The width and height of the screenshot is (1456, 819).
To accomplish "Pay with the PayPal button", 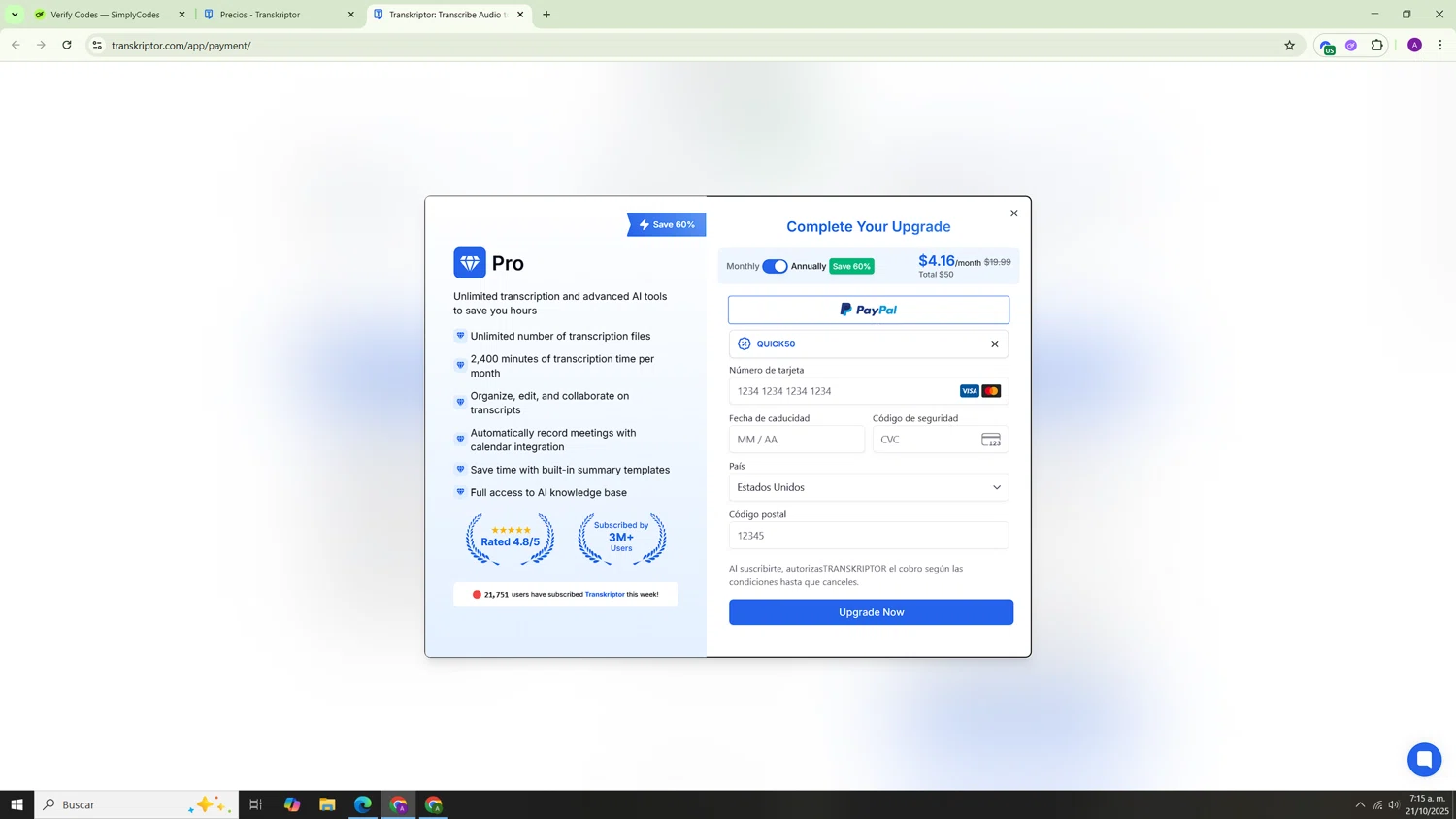I will click(869, 310).
